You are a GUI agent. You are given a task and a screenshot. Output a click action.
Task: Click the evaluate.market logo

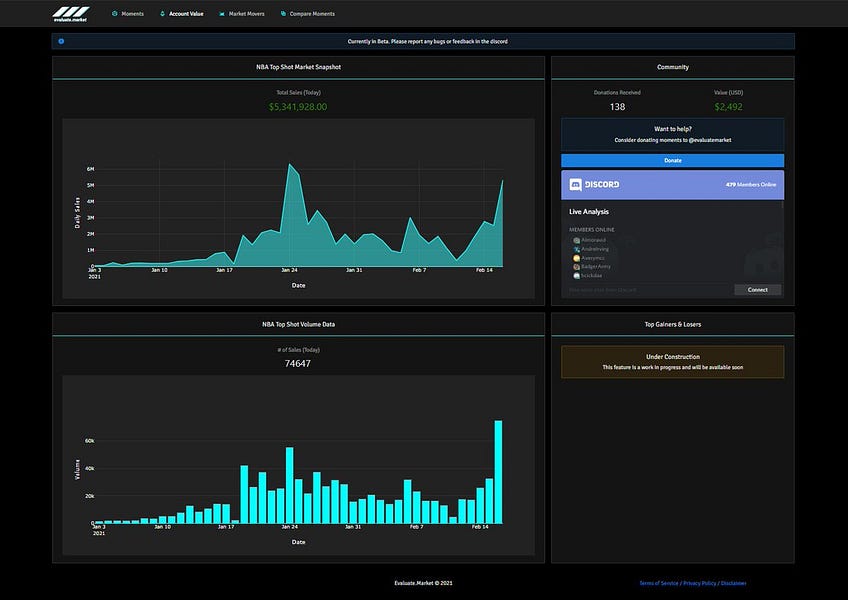[x=71, y=14]
